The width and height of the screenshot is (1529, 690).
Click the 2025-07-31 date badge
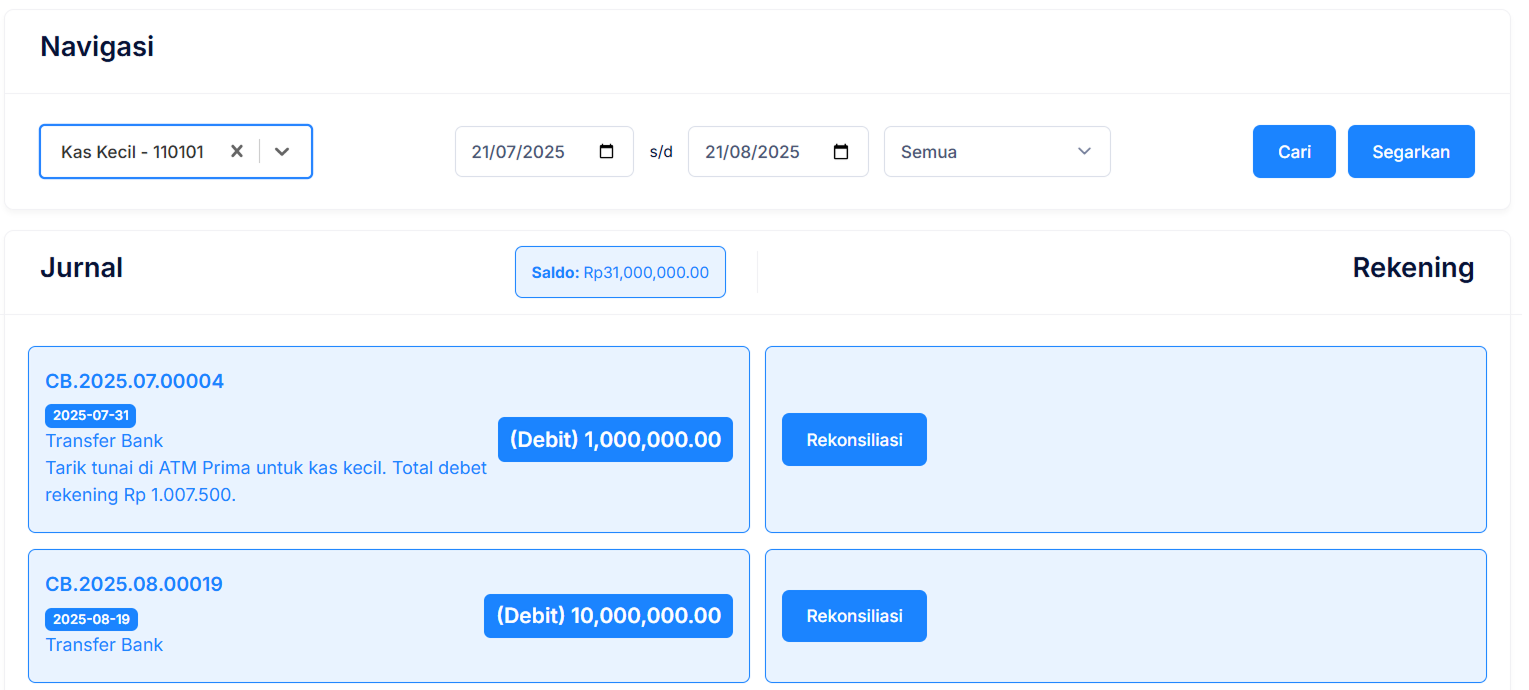pos(90,415)
